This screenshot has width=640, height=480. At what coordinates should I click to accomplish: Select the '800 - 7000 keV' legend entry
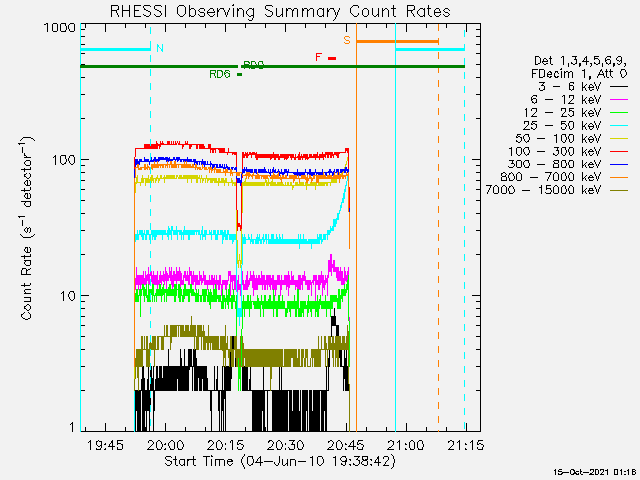tap(564, 177)
